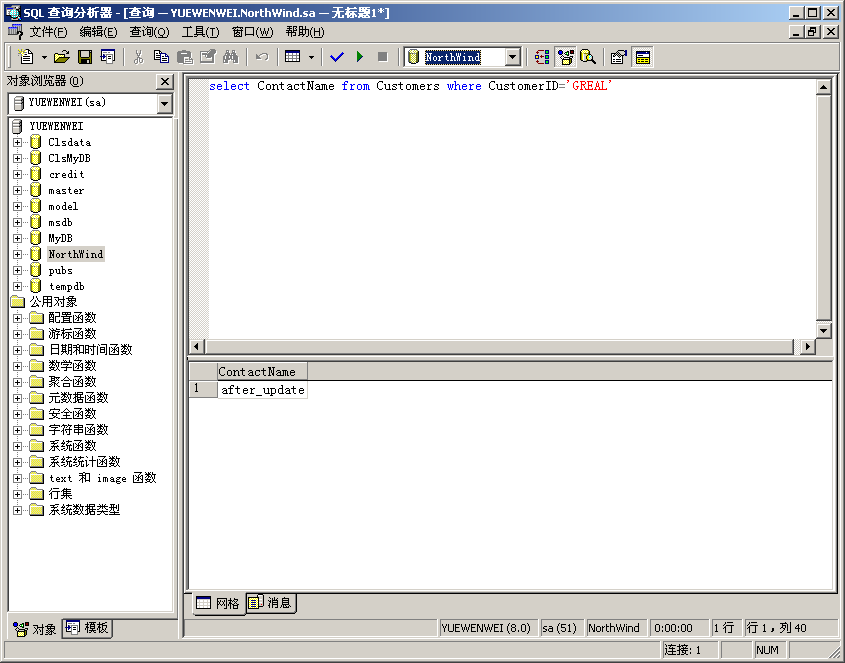The height and width of the screenshot is (663, 845).
Task: Expand the ClsMyDB database node
Action: [x=17, y=158]
